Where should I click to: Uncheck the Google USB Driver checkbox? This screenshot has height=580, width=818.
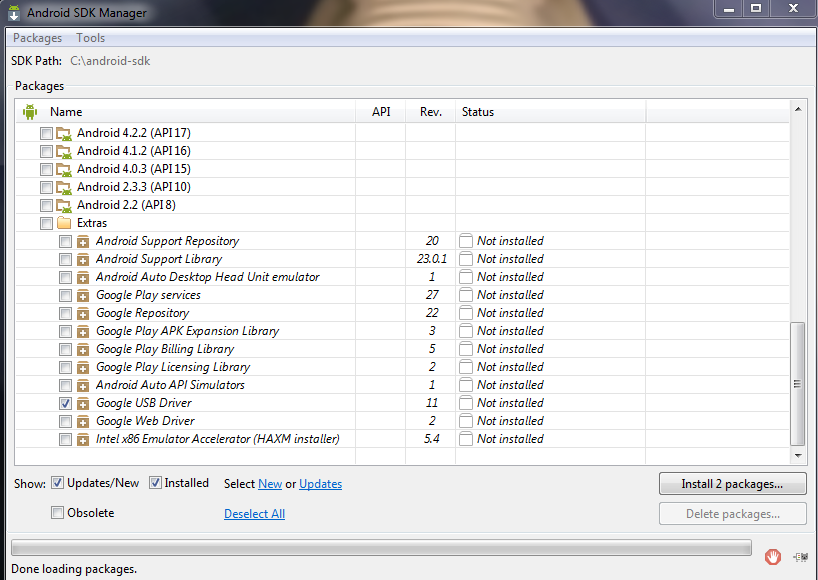click(65, 403)
